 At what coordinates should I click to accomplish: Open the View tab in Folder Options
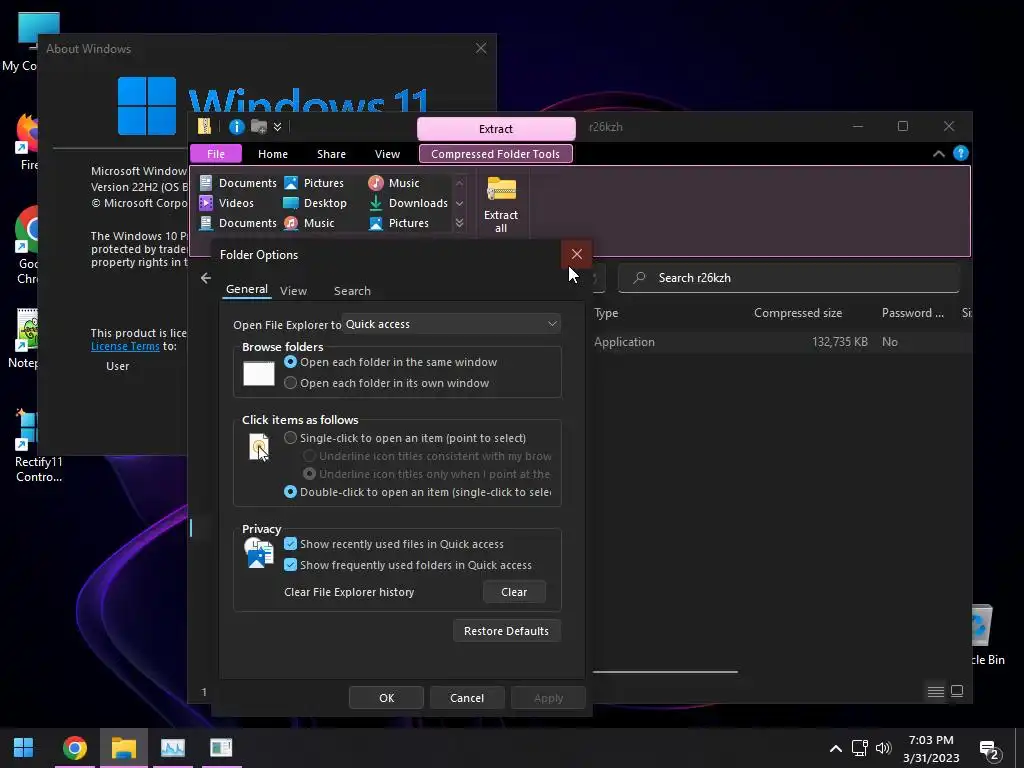(293, 291)
